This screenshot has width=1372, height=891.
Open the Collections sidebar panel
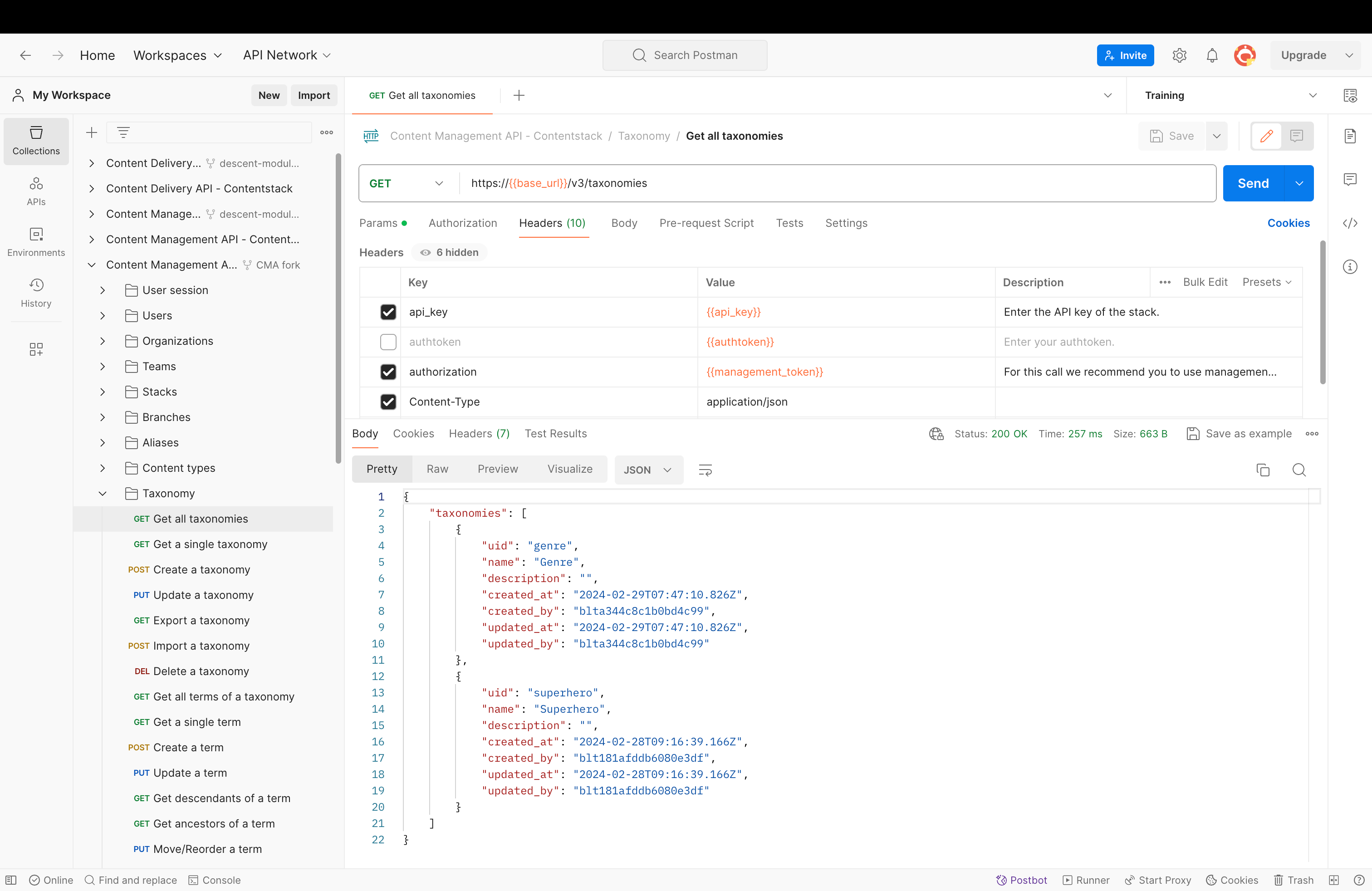coord(36,141)
